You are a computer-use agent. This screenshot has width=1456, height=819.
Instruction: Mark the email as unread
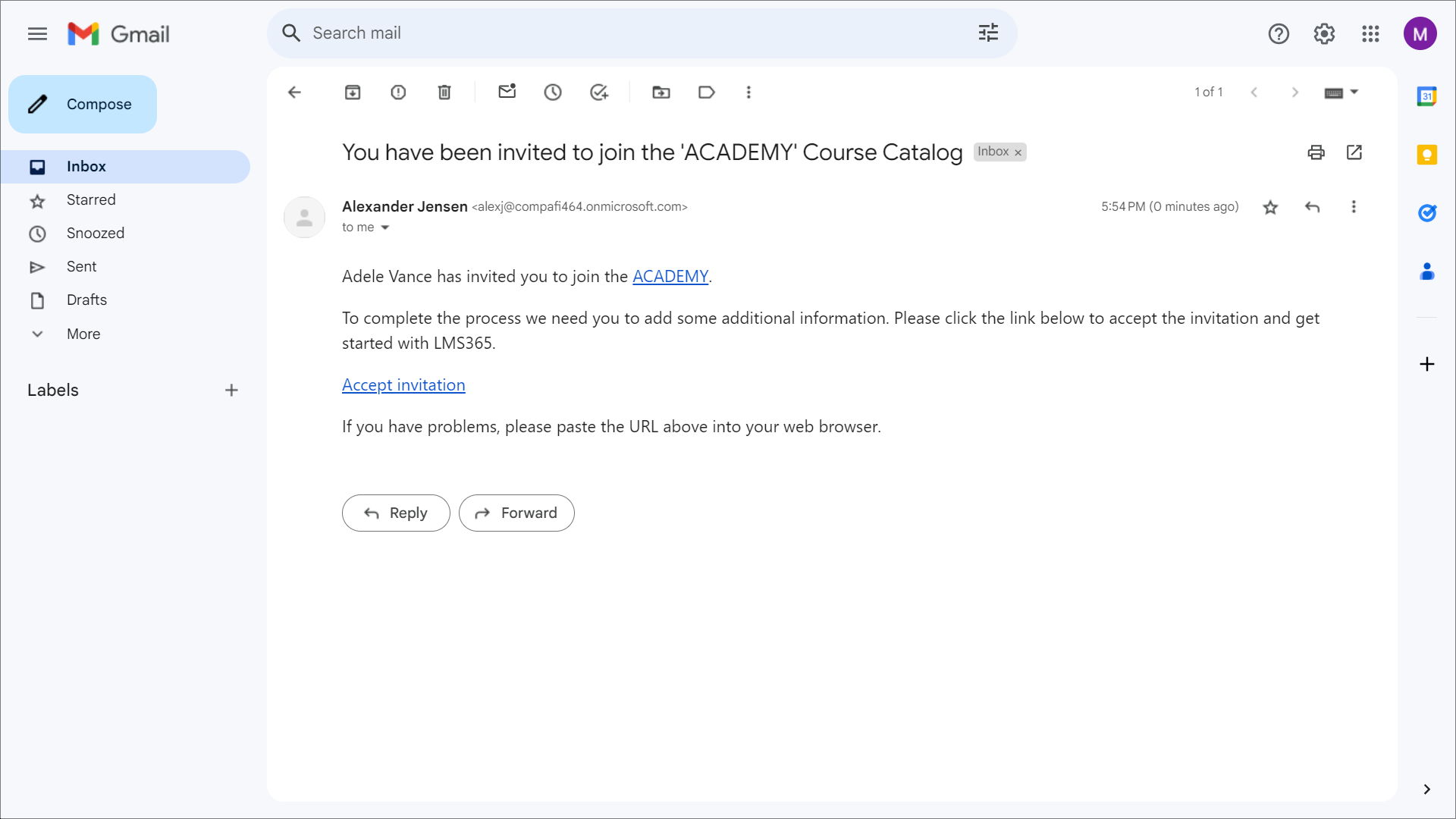tap(507, 92)
